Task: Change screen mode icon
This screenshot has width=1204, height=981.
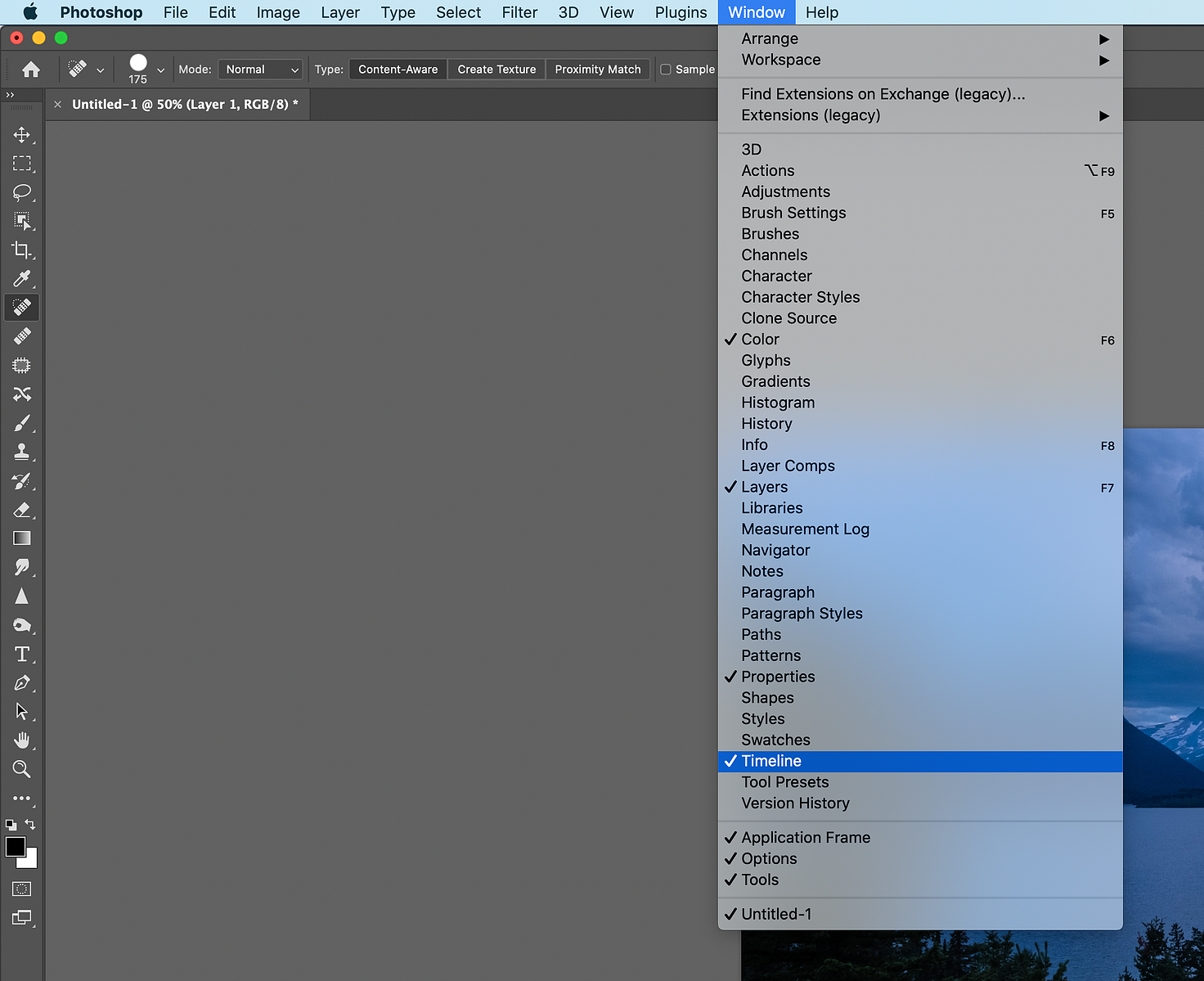Action: tap(22, 918)
